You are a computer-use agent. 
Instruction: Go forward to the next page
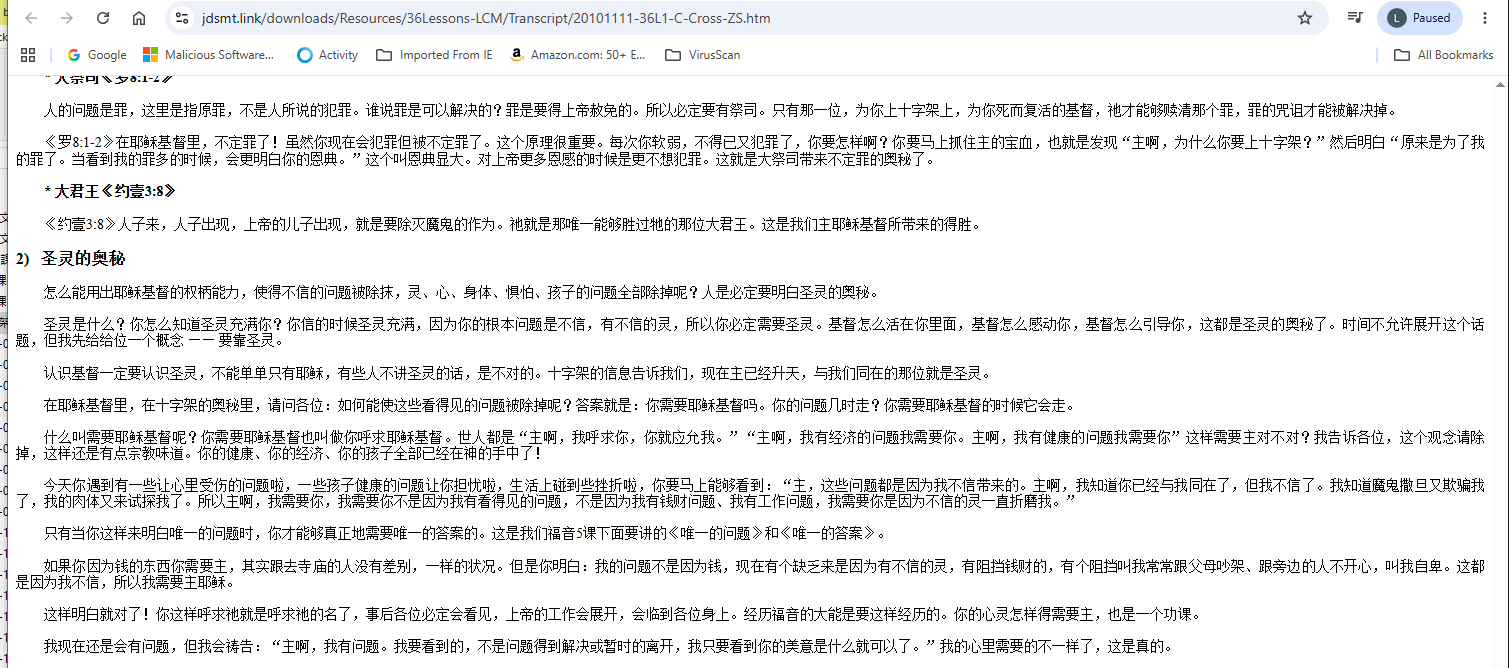67,18
